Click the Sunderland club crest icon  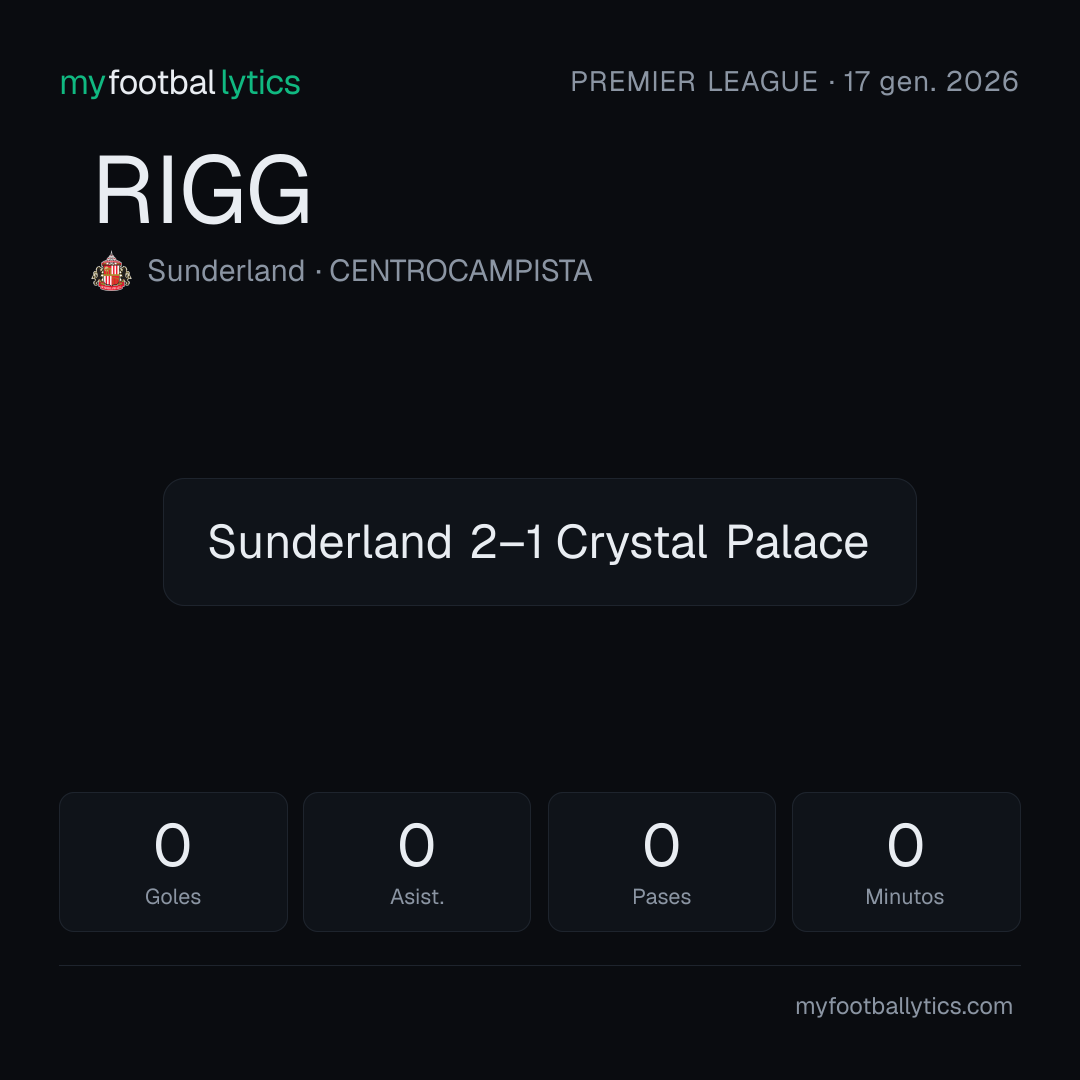coord(111,271)
